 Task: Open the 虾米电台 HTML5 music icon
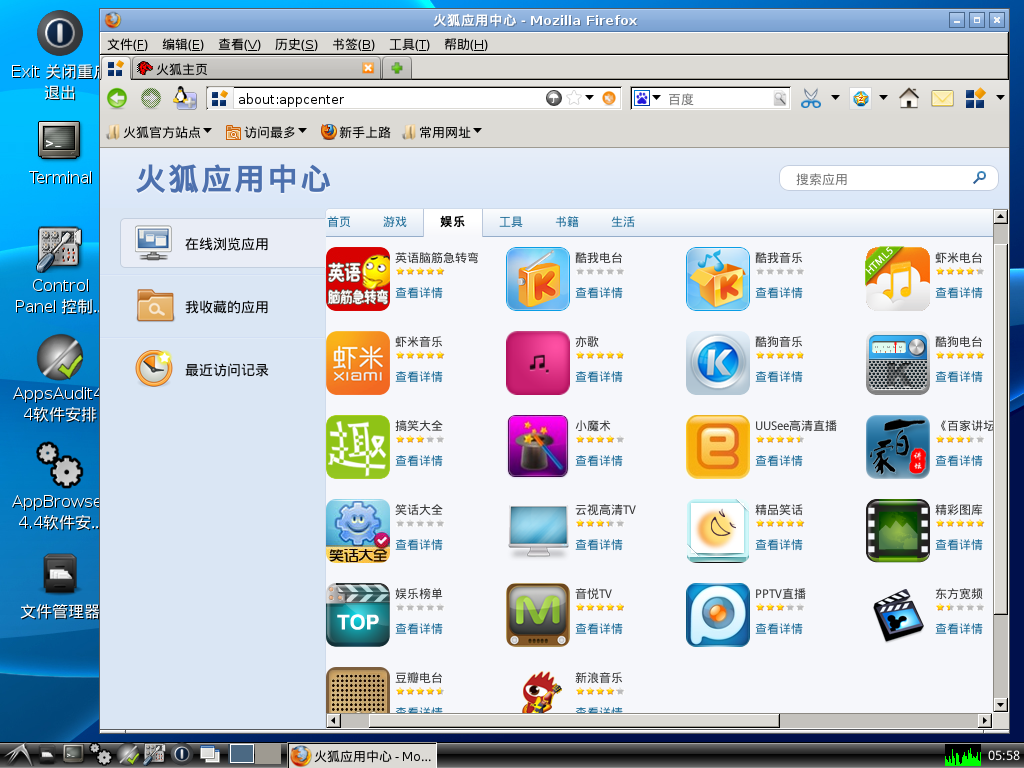[x=897, y=279]
